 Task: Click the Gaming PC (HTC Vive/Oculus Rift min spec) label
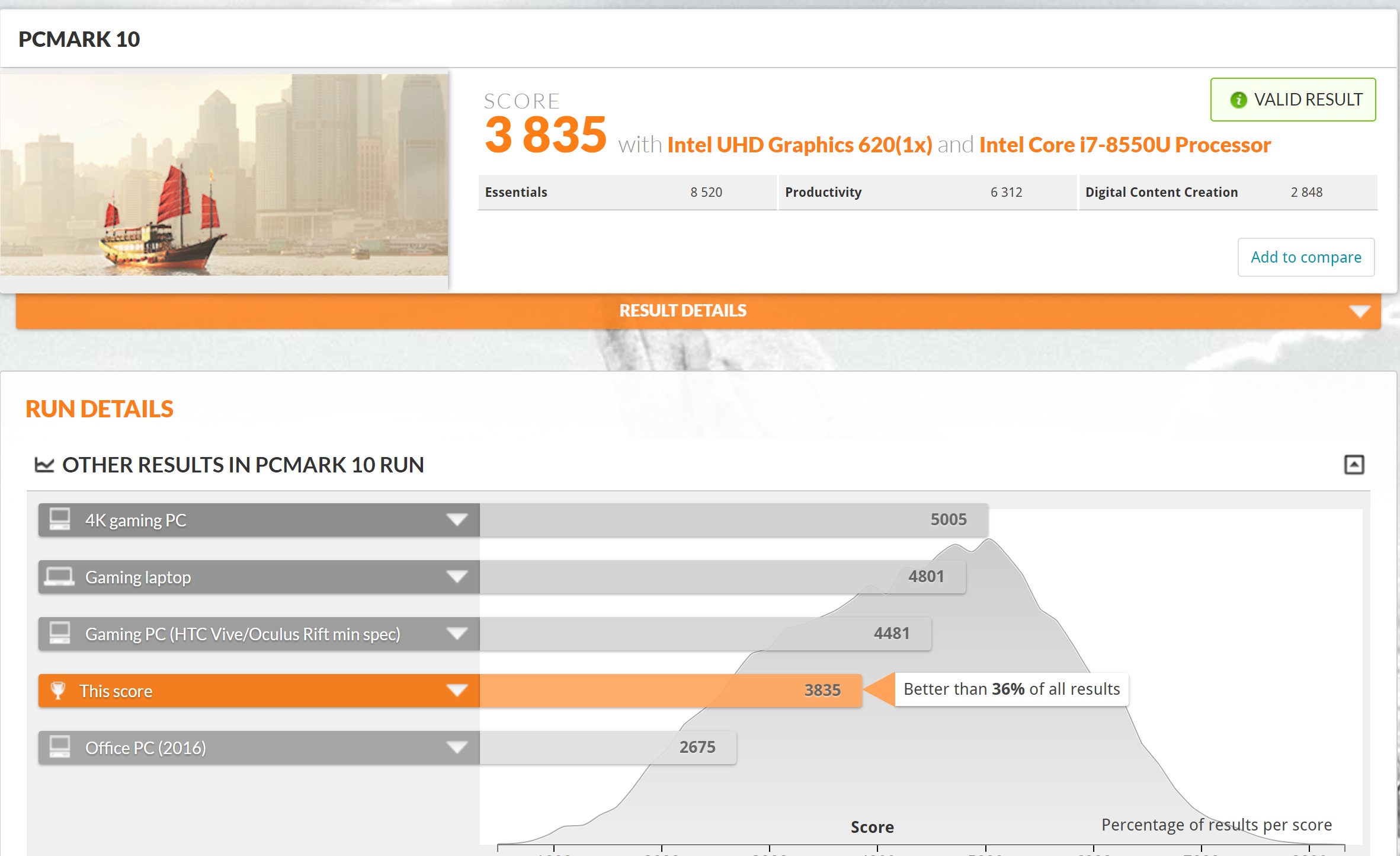(x=243, y=634)
